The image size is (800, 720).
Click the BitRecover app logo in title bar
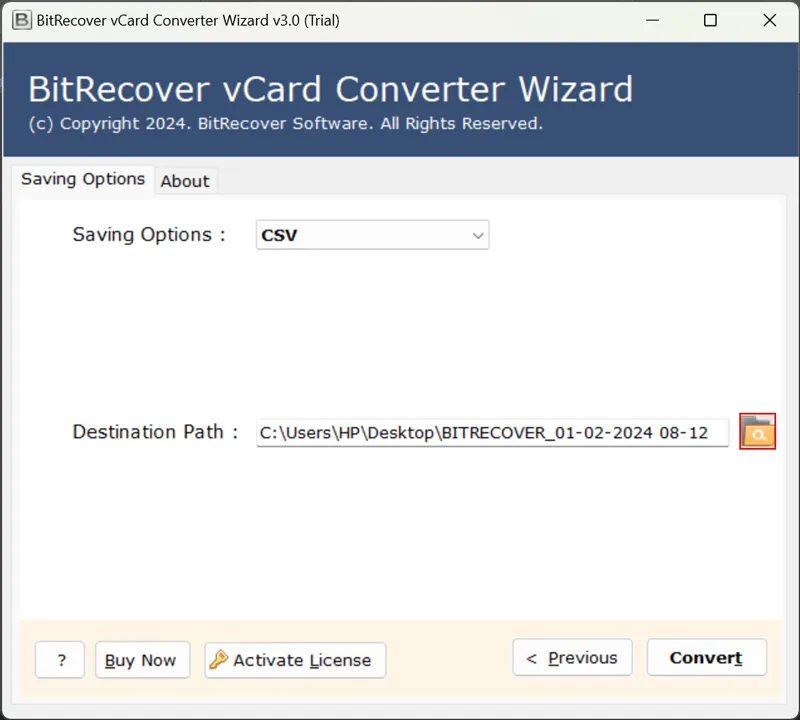(x=21, y=20)
